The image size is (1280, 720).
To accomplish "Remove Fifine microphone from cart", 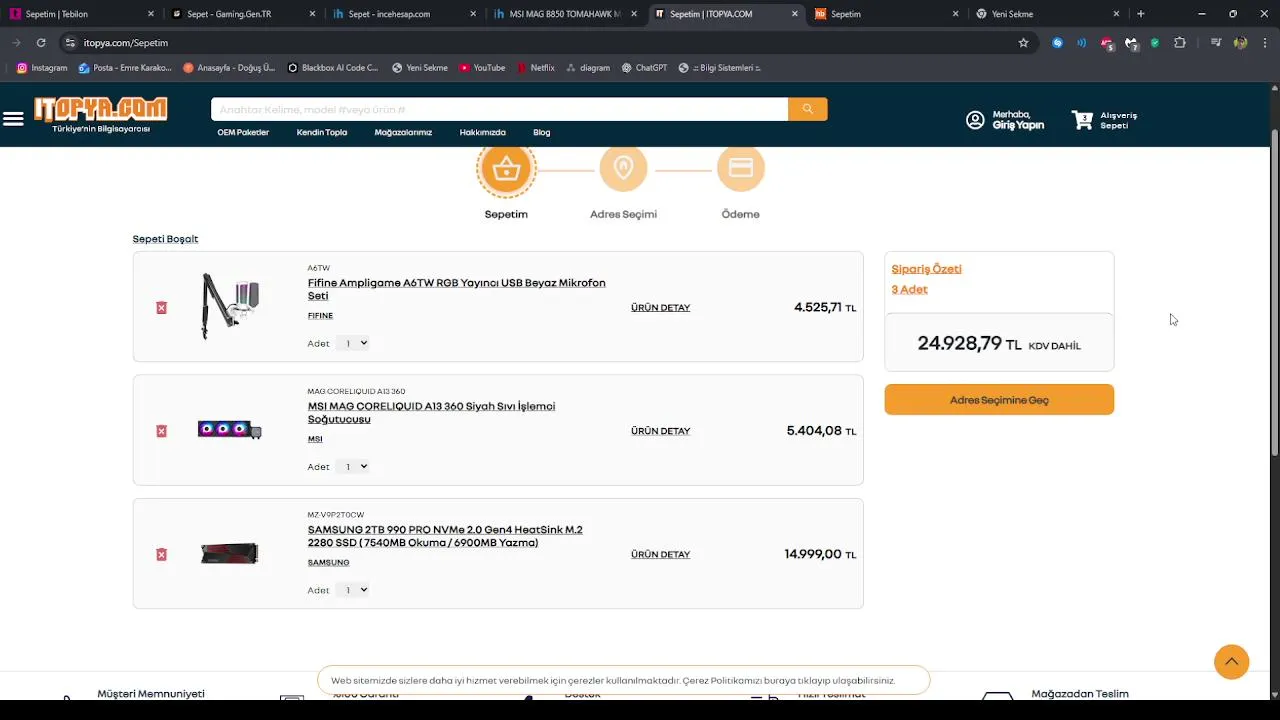I will click(x=161, y=308).
